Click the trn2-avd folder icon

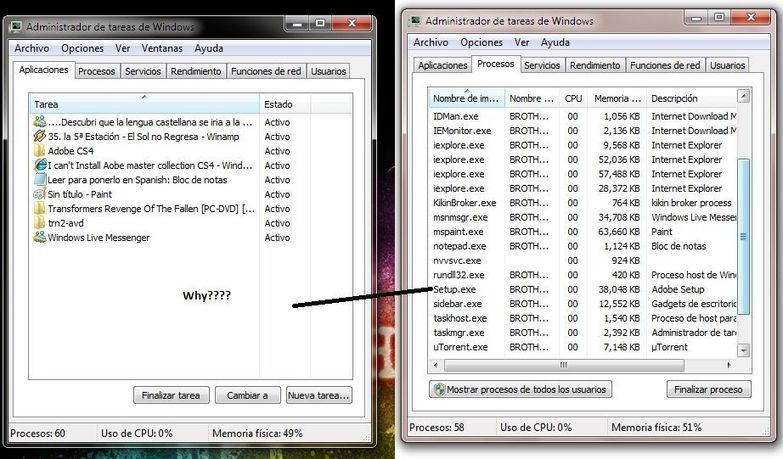(39, 223)
